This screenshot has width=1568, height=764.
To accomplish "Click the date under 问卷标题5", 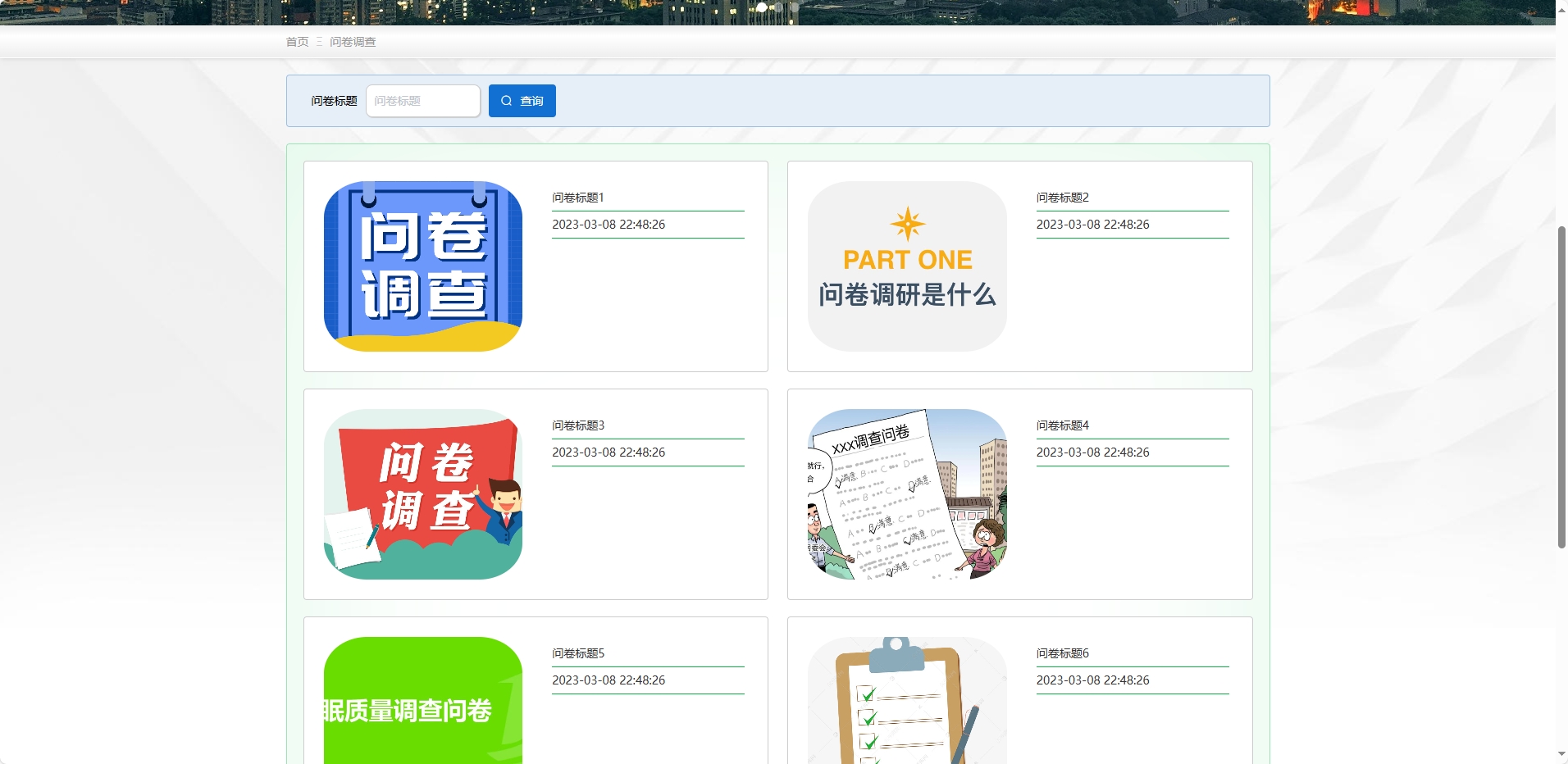I will pyautogui.click(x=609, y=680).
